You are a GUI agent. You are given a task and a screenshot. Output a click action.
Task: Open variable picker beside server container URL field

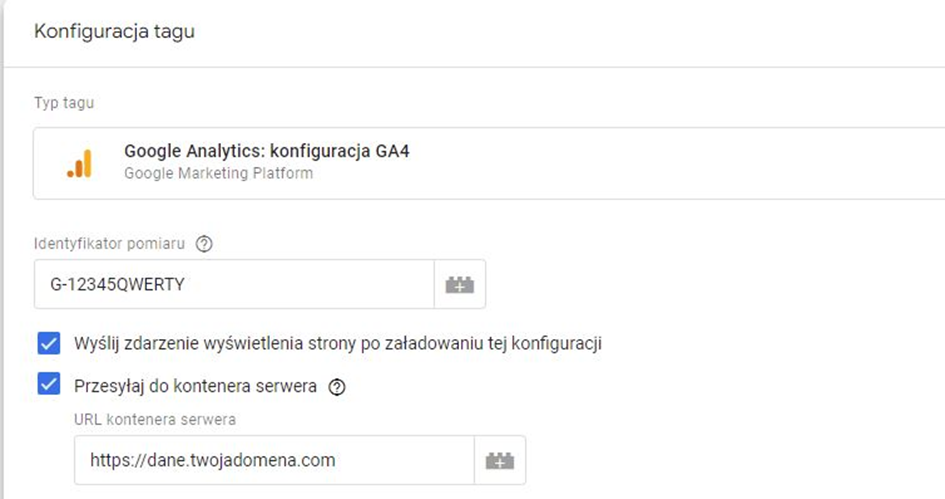(x=499, y=460)
